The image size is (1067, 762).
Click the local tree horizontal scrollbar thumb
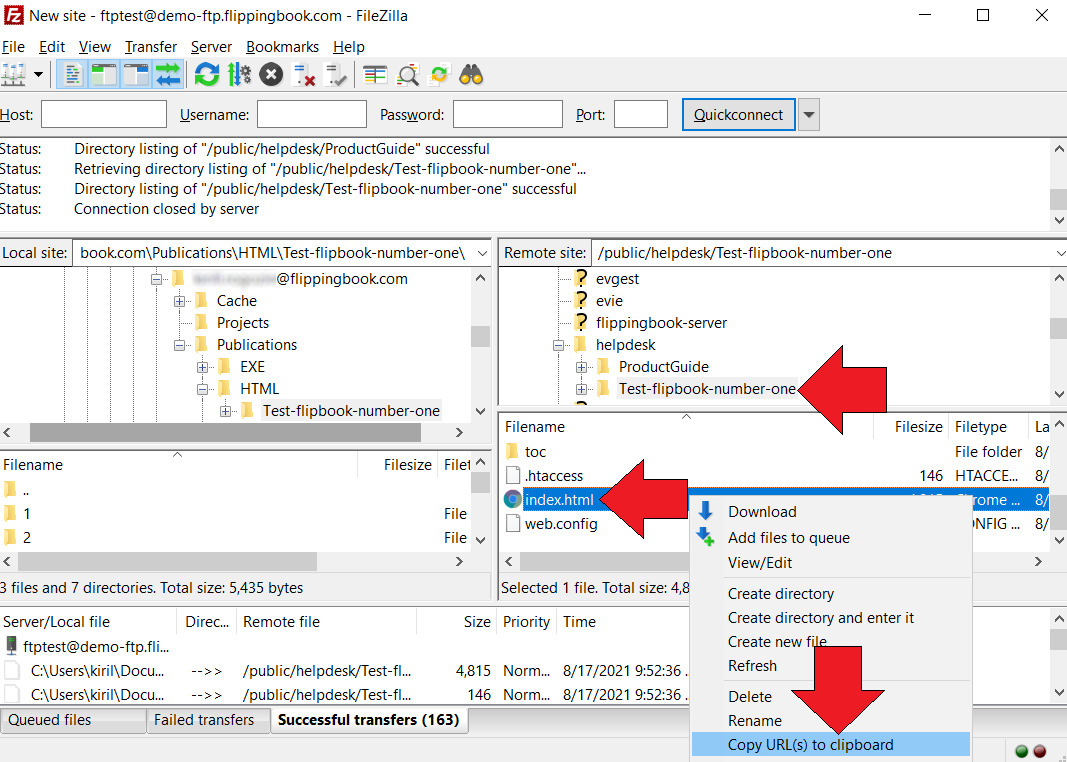225,432
